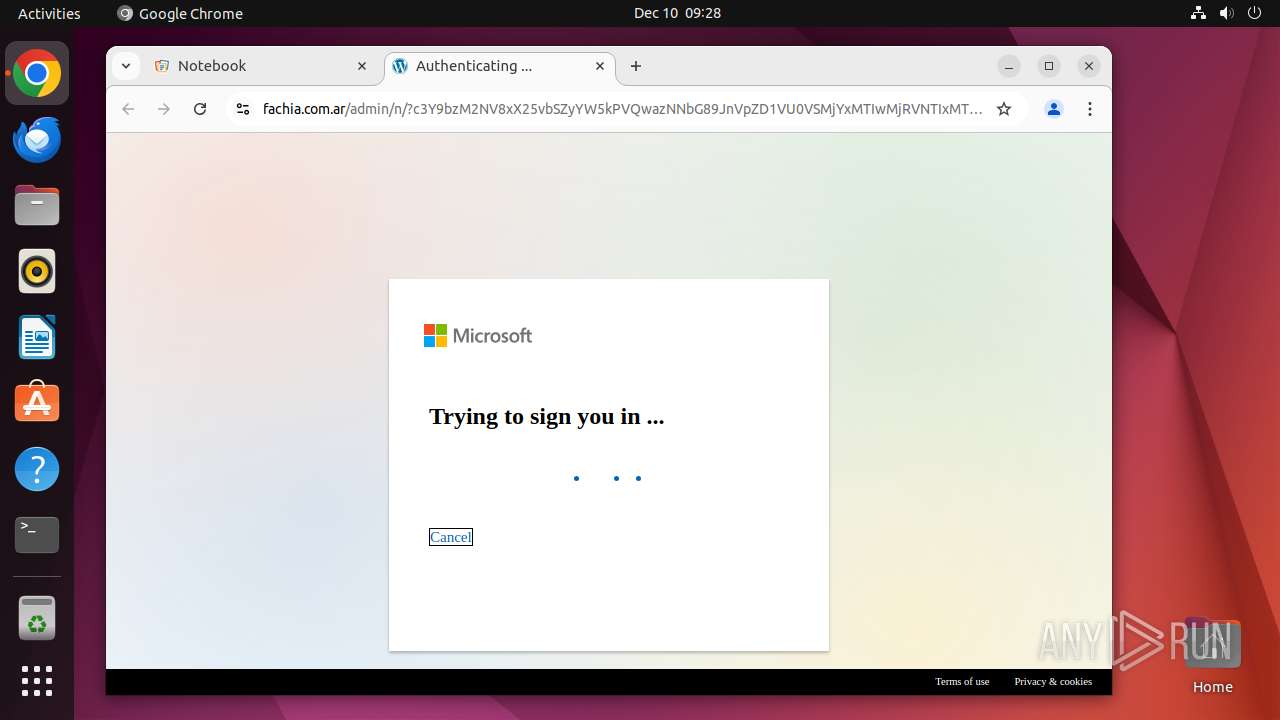Expand the tab search dropdown arrow
This screenshot has height=720, width=1280.
click(125, 66)
